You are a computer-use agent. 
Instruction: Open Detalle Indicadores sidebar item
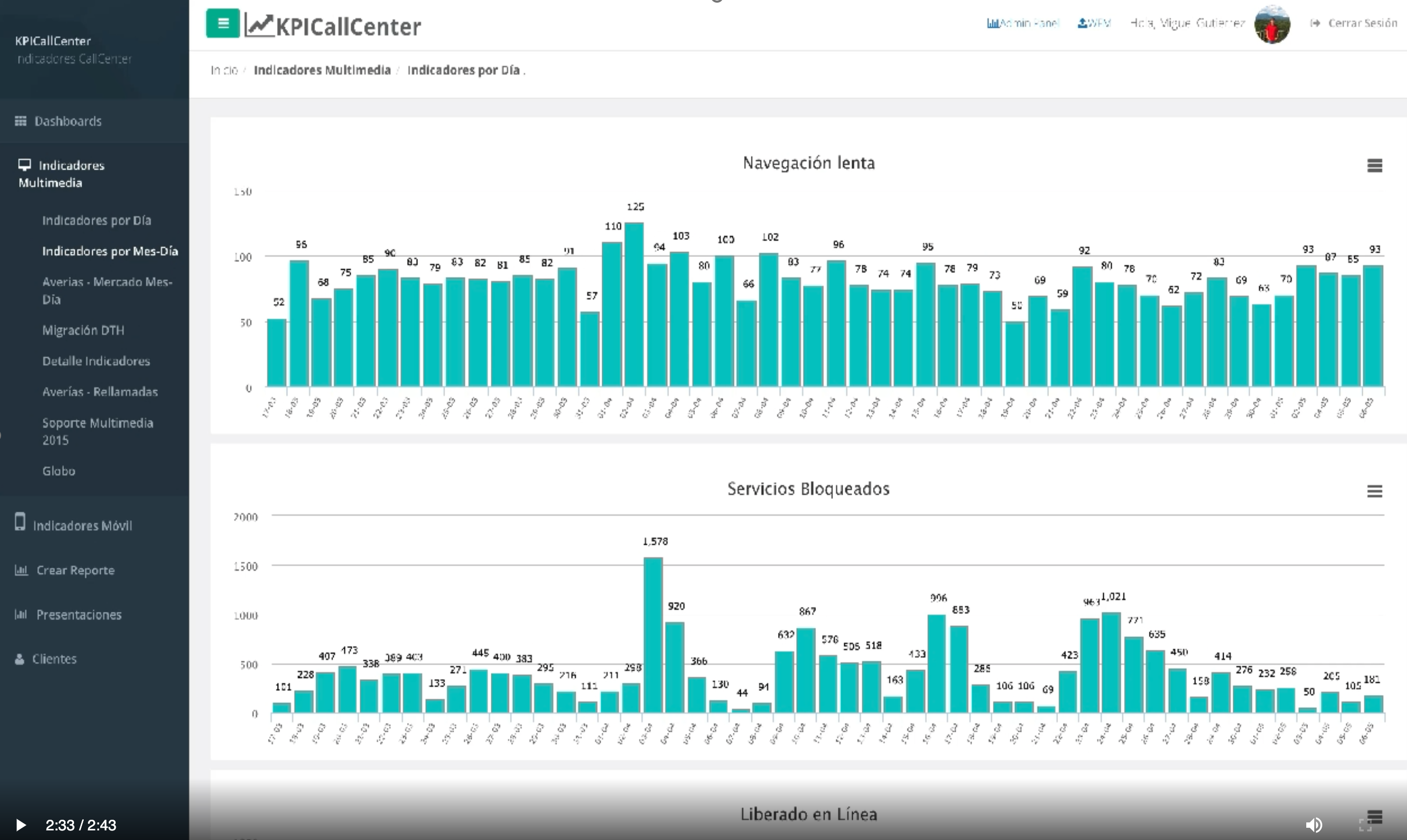[96, 361]
